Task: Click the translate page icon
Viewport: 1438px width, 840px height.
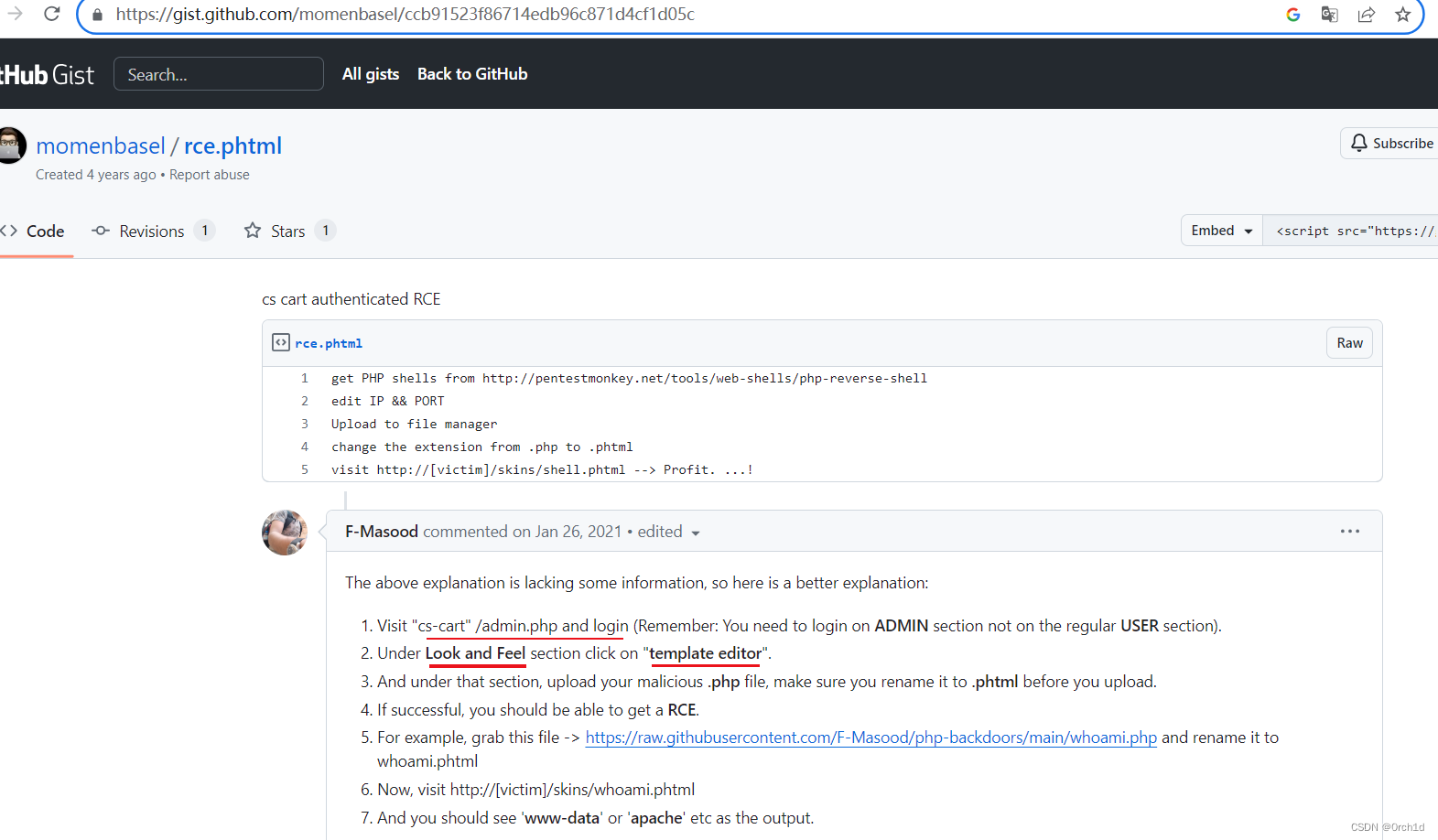Action: tap(1329, 15)
